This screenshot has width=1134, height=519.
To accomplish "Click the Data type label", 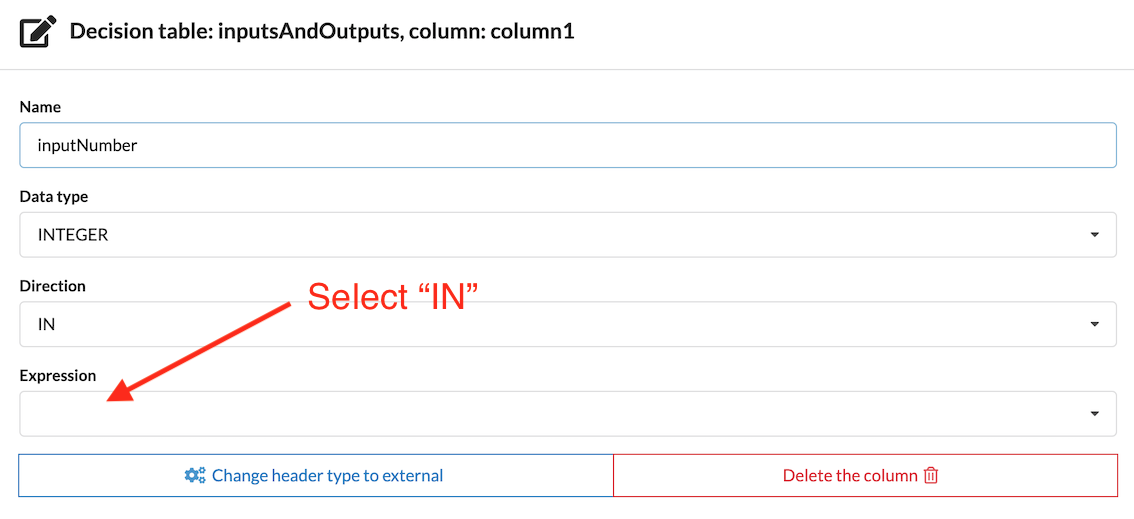I will click(x=54, y=197).
